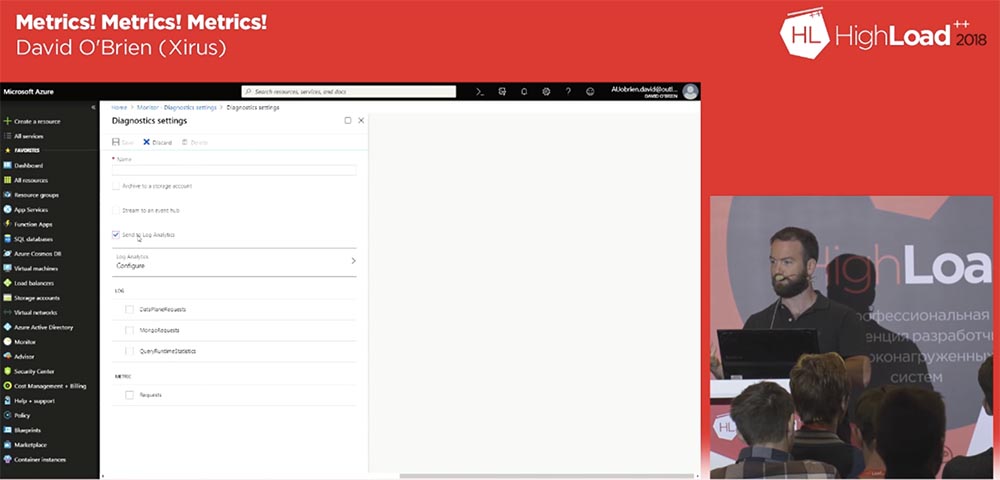This screenshot has height=480, width=1000.
Task: Open Cost Management + Billing in the sidebar
Action: [x=50, y=386]
